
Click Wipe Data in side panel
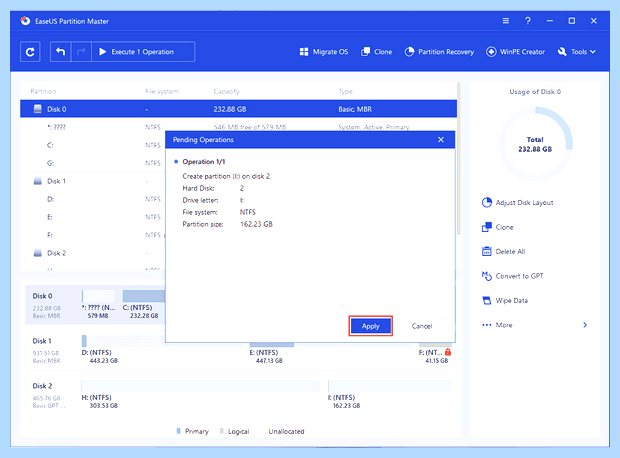[505, 301]
